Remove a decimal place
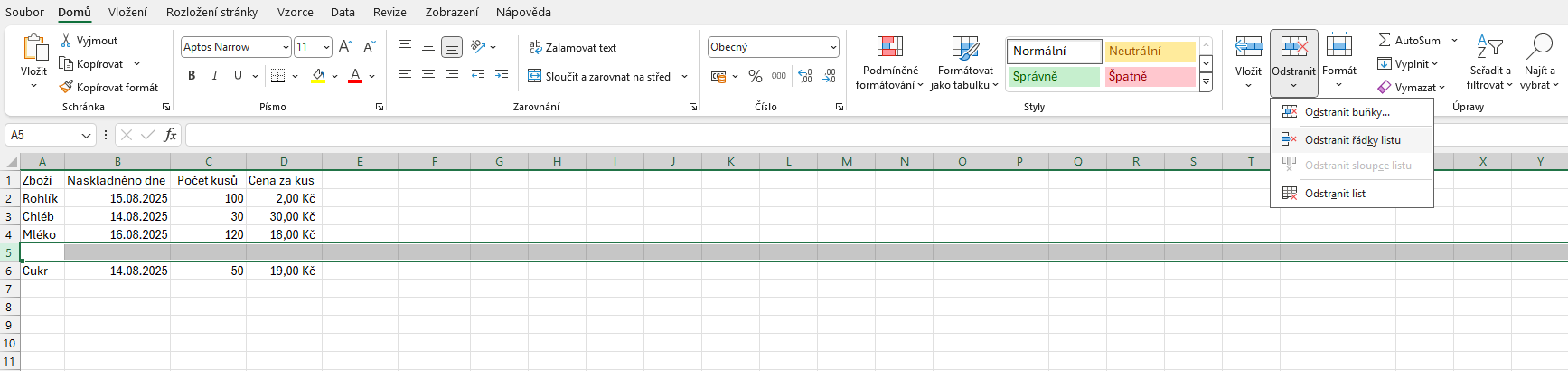Screen dimensions: 1568x371 pos(830,77)
